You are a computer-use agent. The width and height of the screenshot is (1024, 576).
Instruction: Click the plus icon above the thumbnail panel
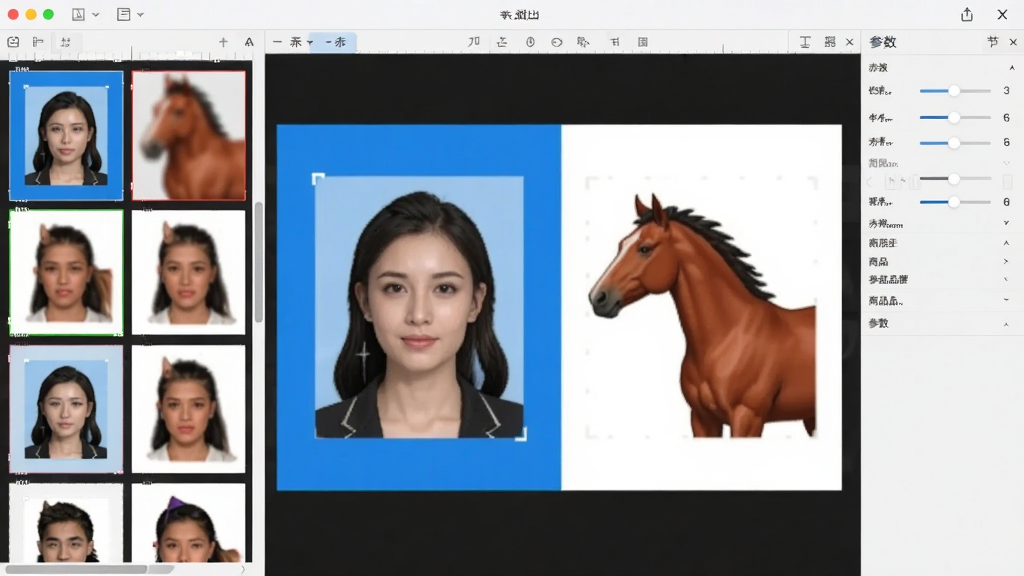[223, 42]
